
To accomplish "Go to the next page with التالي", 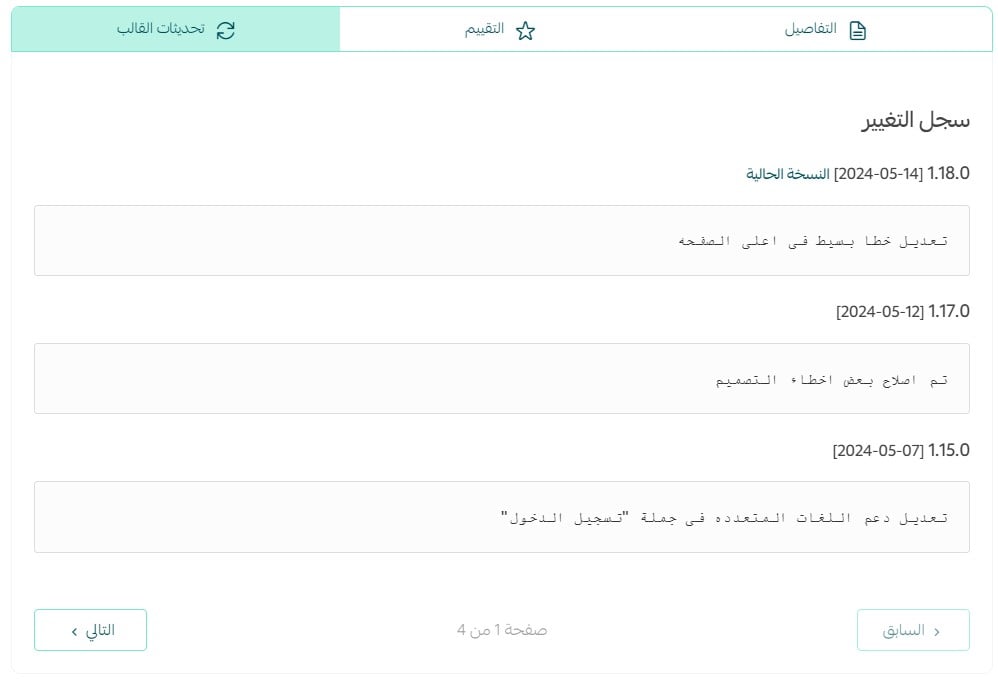I will point(91,630).
